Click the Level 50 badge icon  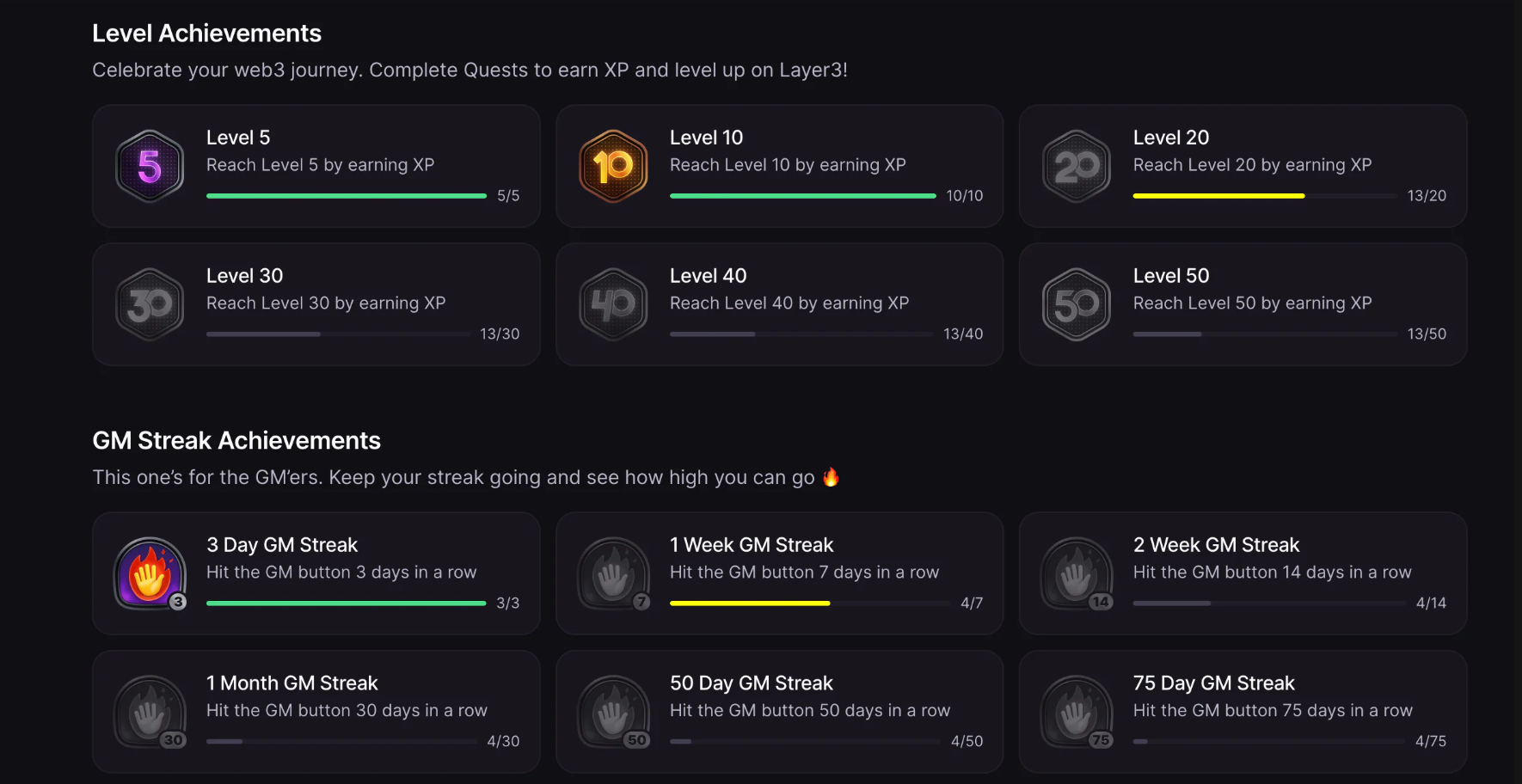(x=1077, y=304)
